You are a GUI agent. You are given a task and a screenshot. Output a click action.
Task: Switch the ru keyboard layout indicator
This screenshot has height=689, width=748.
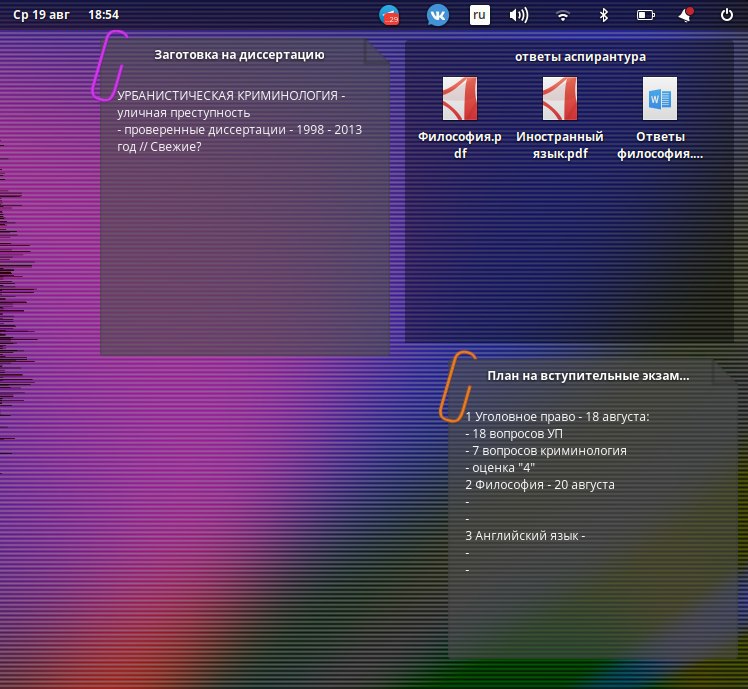[479, 15]
